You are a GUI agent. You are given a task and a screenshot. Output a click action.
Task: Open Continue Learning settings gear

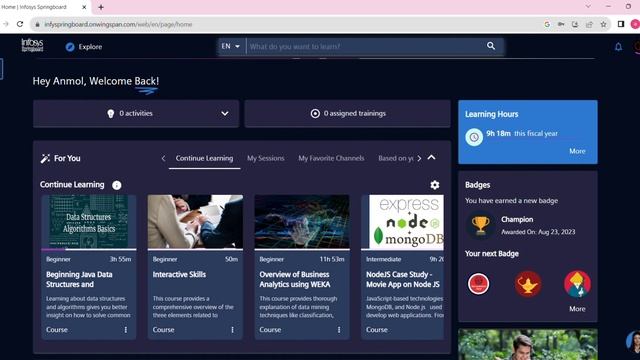tap(435, 185)
